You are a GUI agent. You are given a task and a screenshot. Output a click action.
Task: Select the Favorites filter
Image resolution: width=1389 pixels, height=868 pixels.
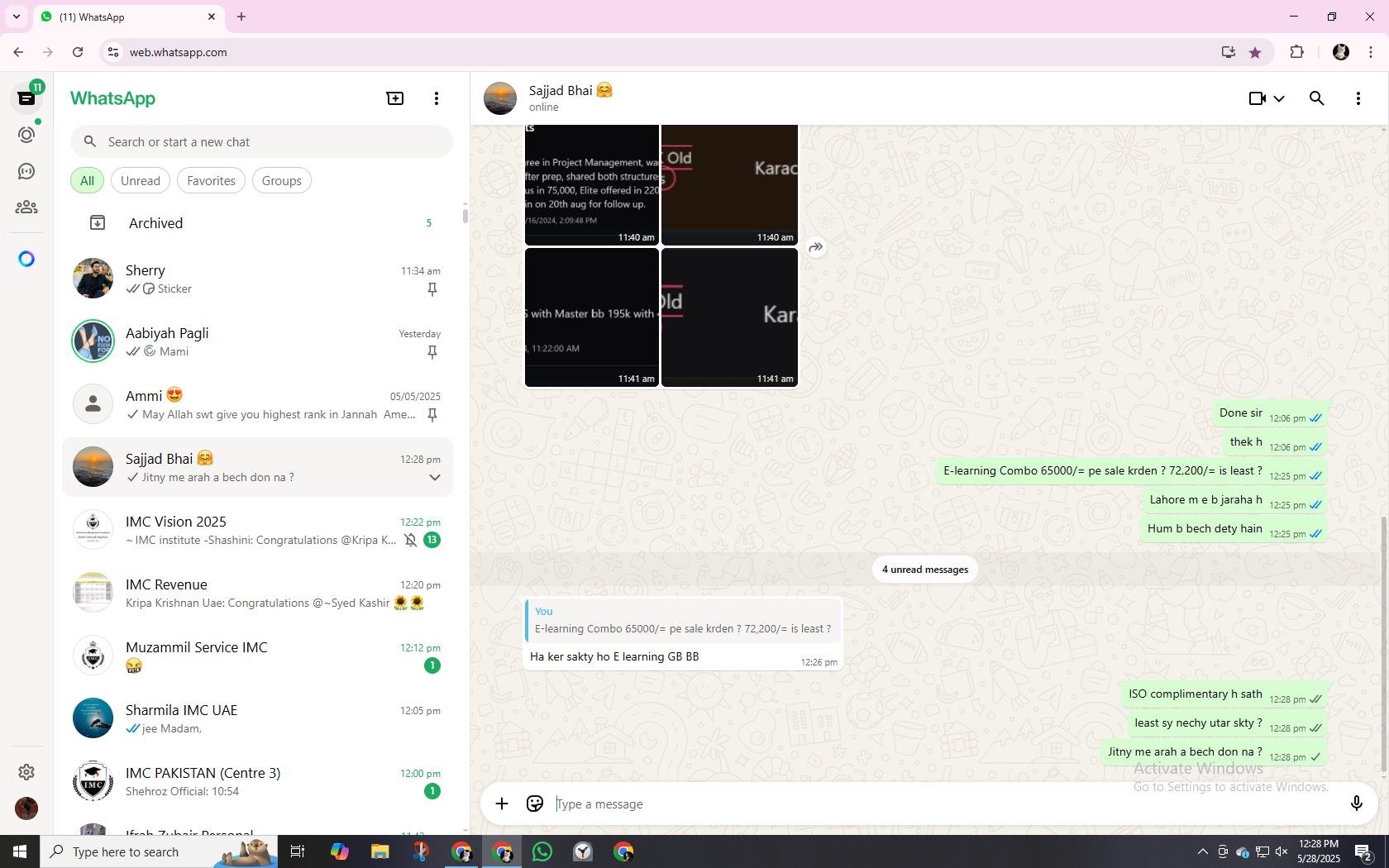point(211,181)
